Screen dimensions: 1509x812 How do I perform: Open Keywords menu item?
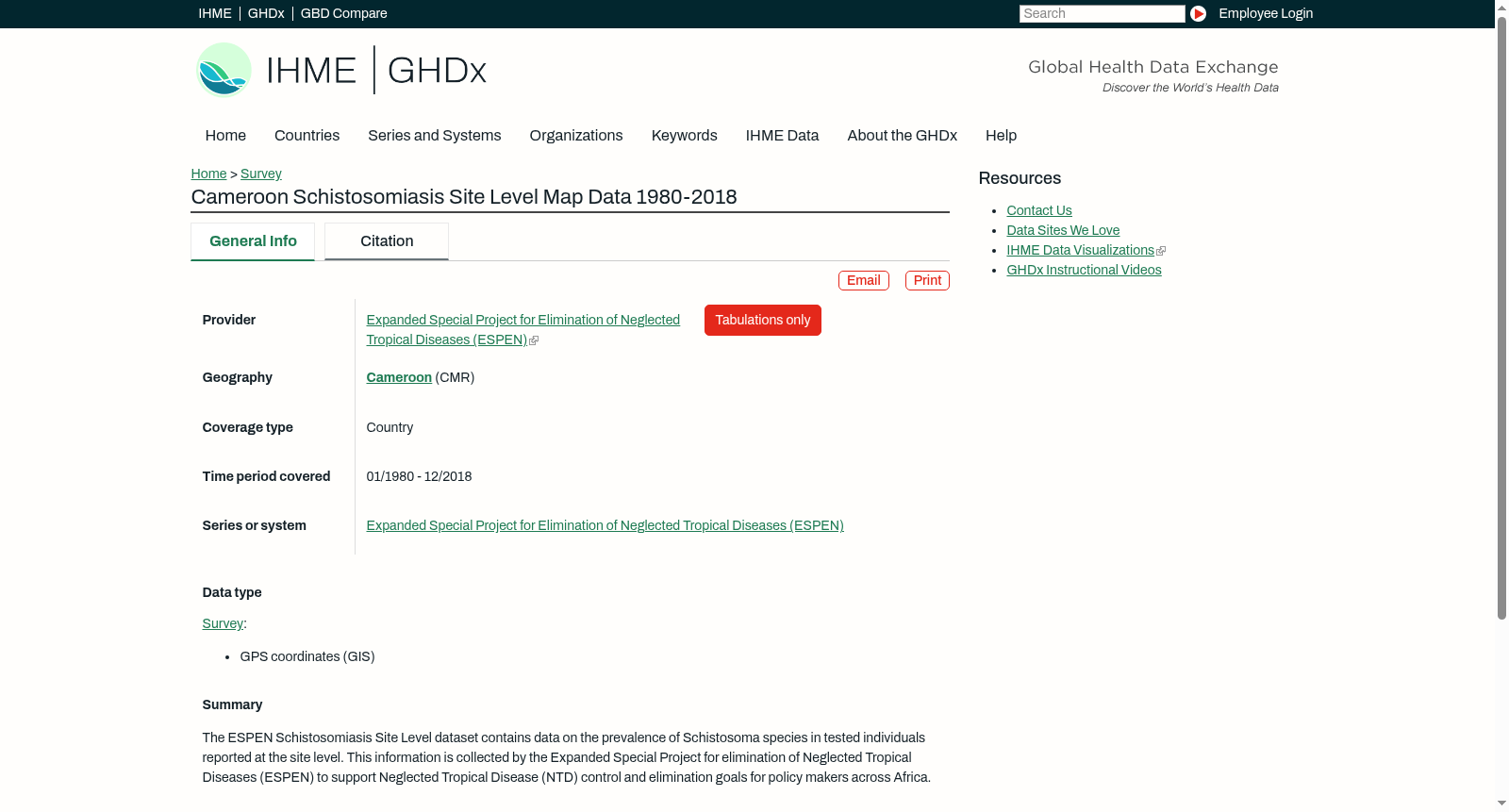685,136
